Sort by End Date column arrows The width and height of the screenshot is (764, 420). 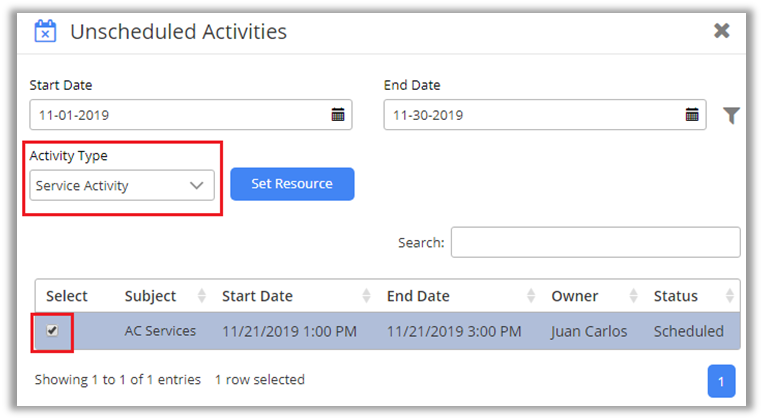click(531, 296)
